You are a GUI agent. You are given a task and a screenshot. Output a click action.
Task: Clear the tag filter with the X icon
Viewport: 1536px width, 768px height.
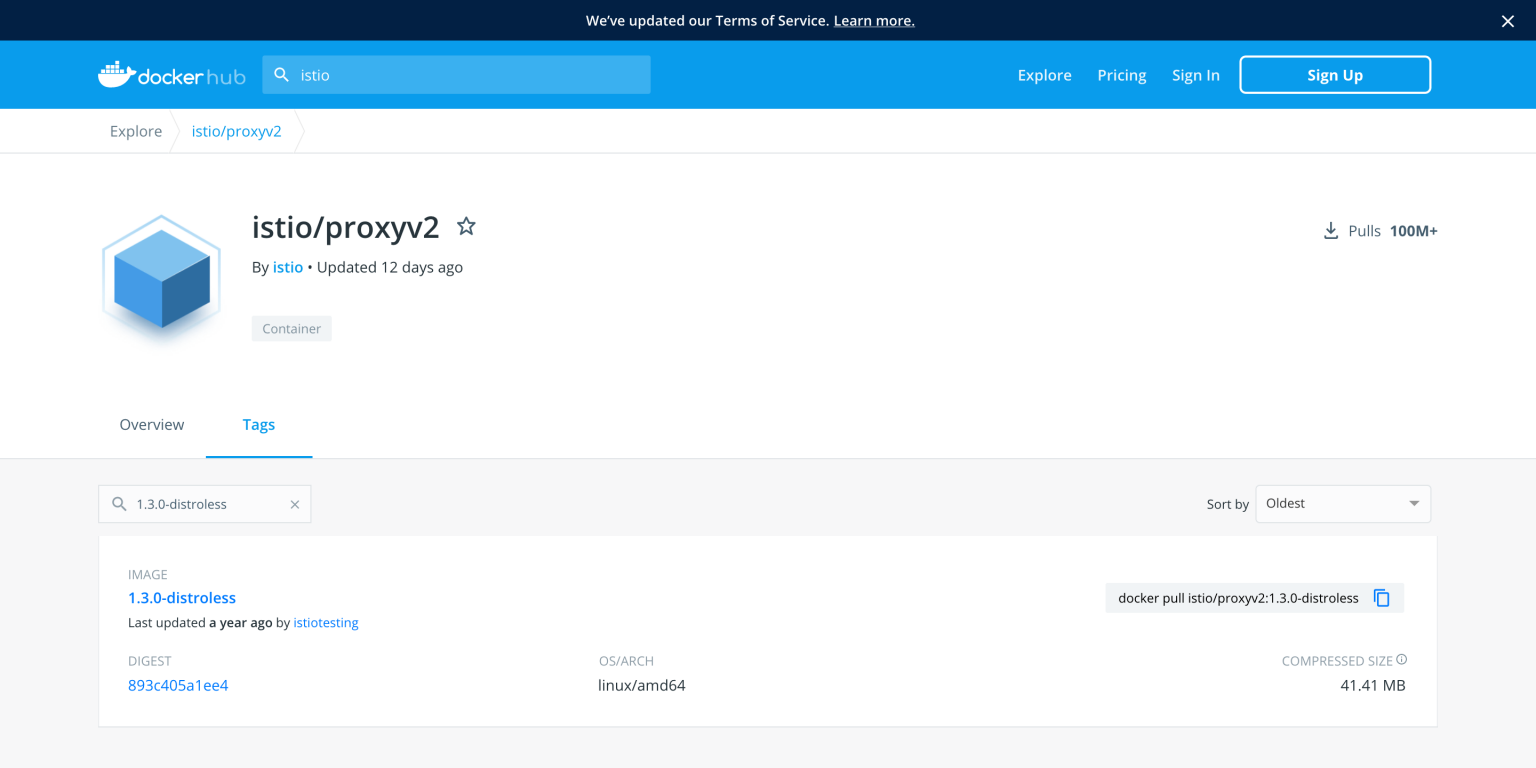pos(295,505)
